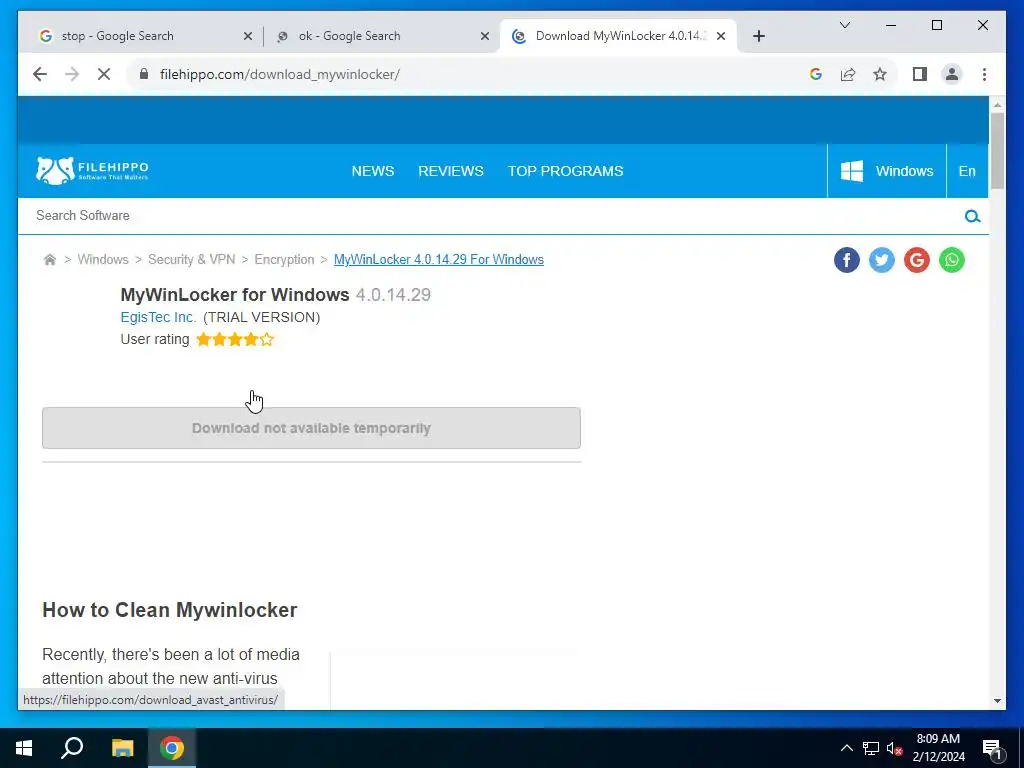Open the En language selector
The width and height of the screenshot is (1024, 768).
coord(967,171)
